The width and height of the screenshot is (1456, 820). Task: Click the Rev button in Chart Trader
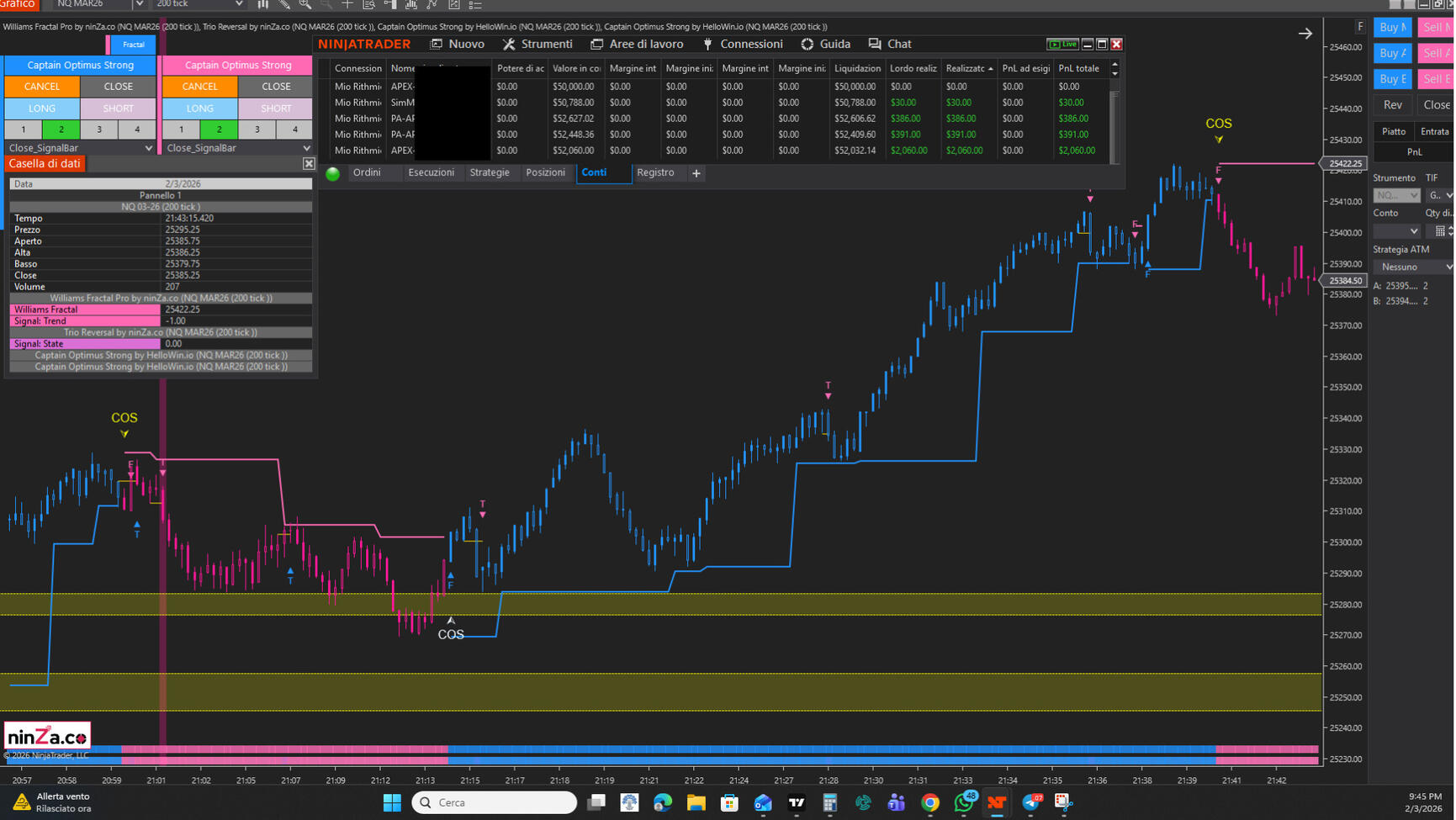point(1393,105)
